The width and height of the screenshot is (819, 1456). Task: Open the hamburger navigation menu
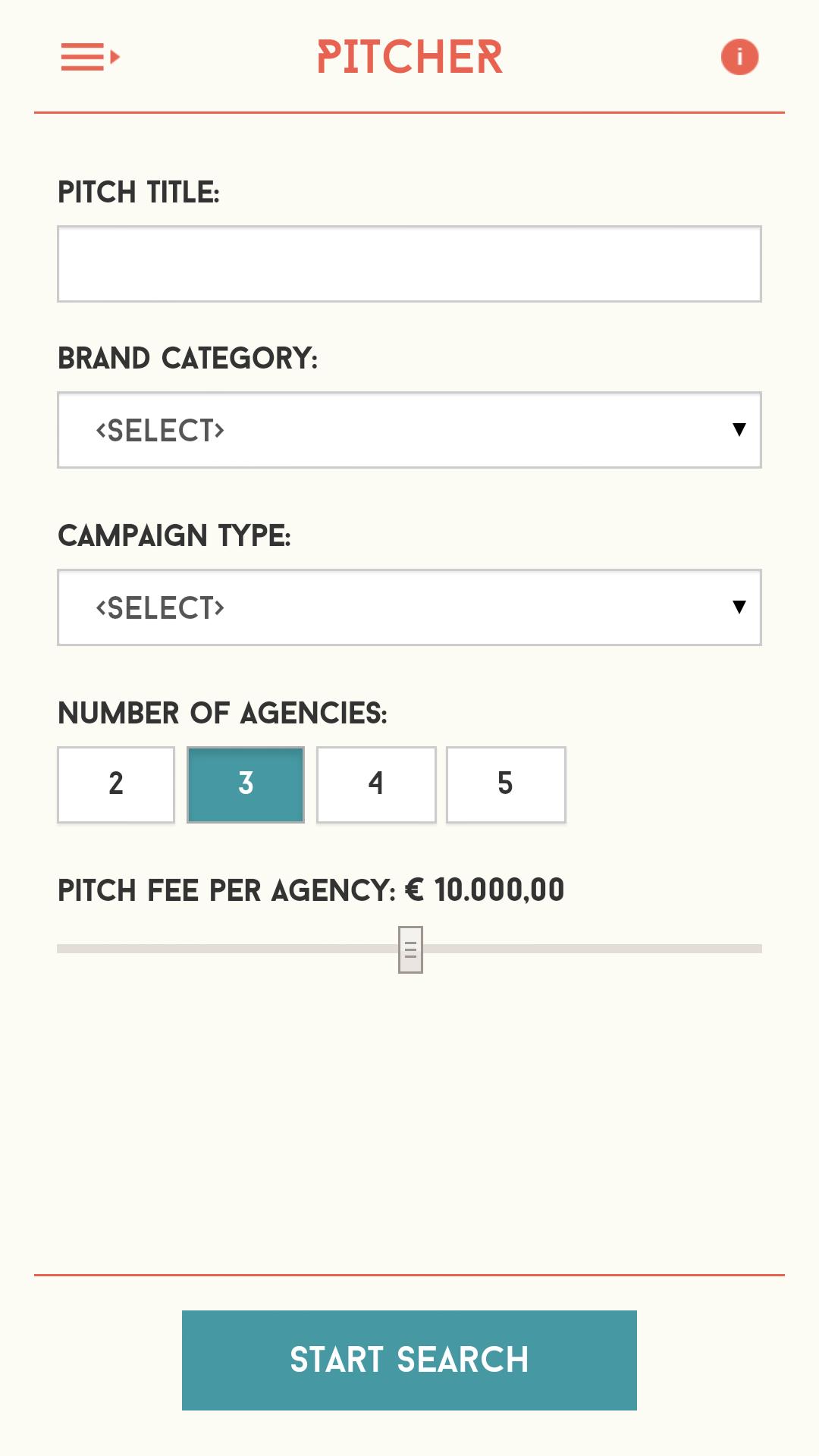pos(89,58)
